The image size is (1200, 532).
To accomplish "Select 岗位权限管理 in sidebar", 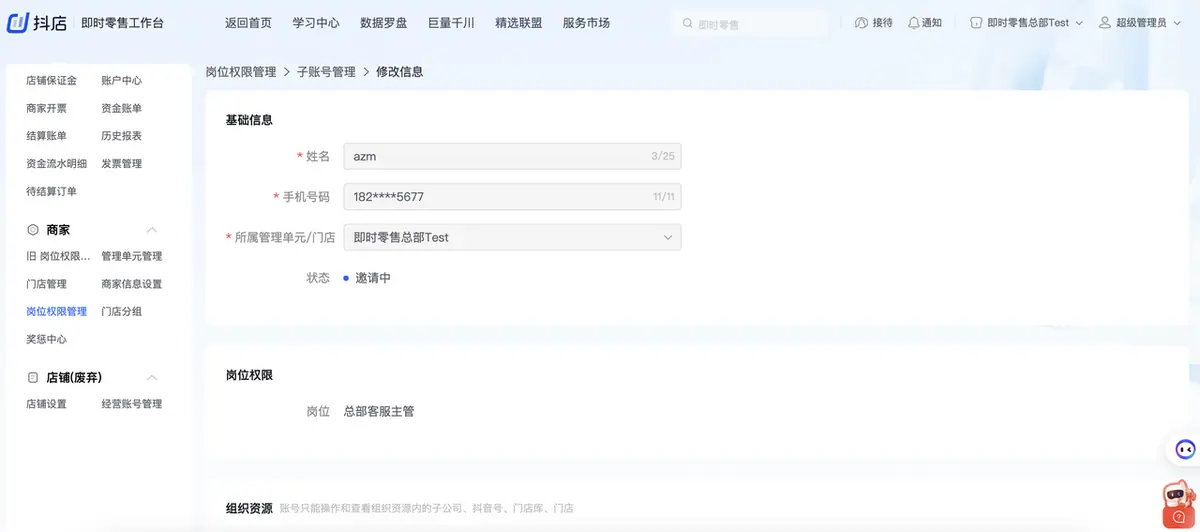I will pos(56,311).
